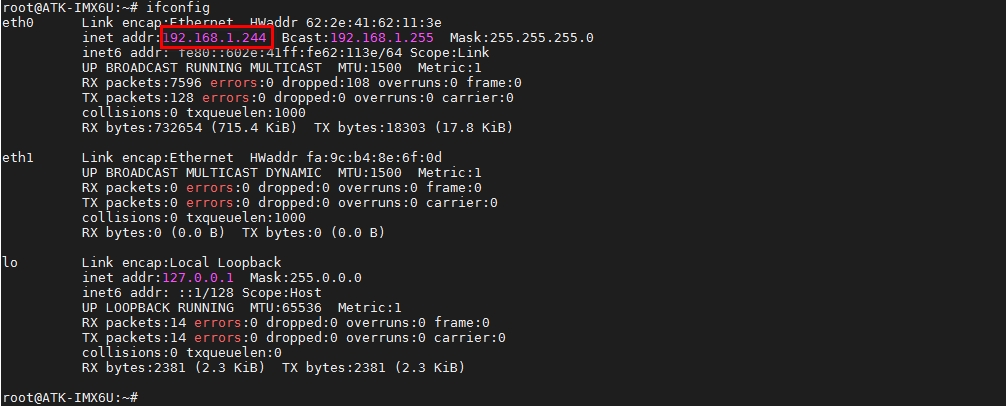
Task: Click the broadcast address 192.168.1.255
Action: (385, 38)
